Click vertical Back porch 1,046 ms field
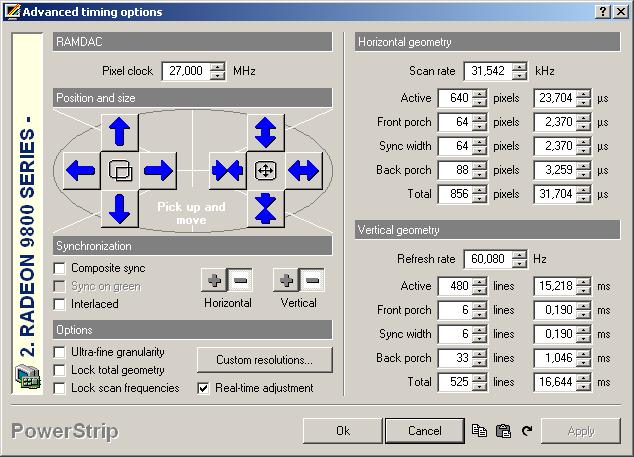 [x=556, y=358]
